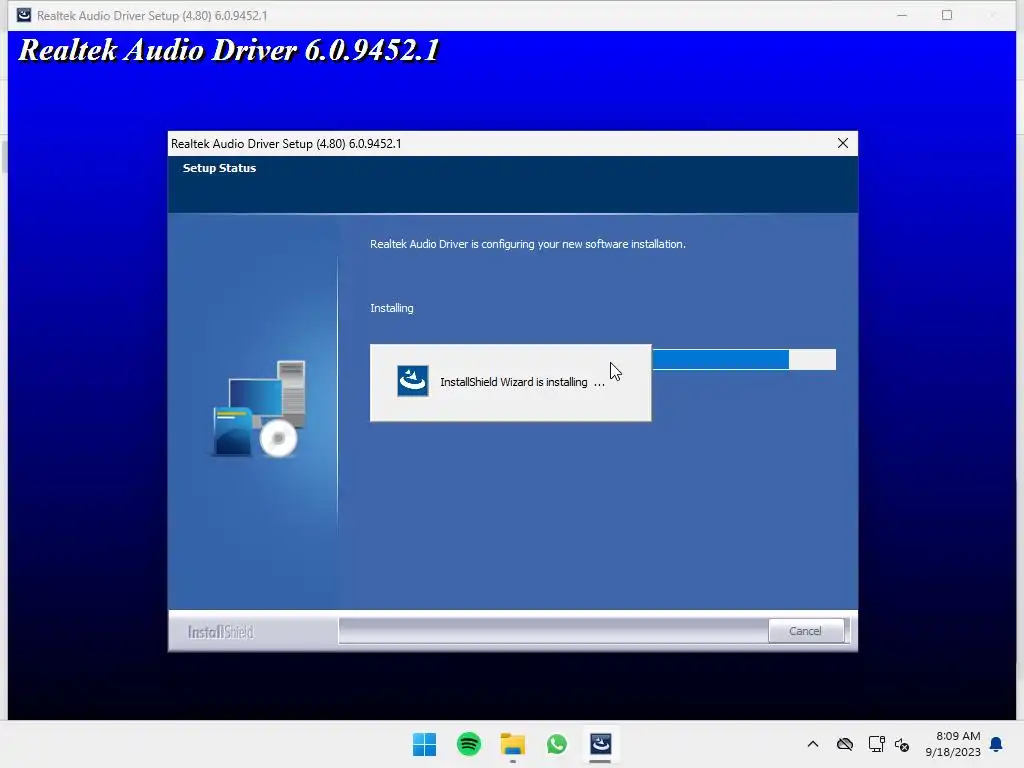This screenshot has width=1024, height=768.
Task: Click the InstallShield Wizard icon in popup
Action: (413, 381)
